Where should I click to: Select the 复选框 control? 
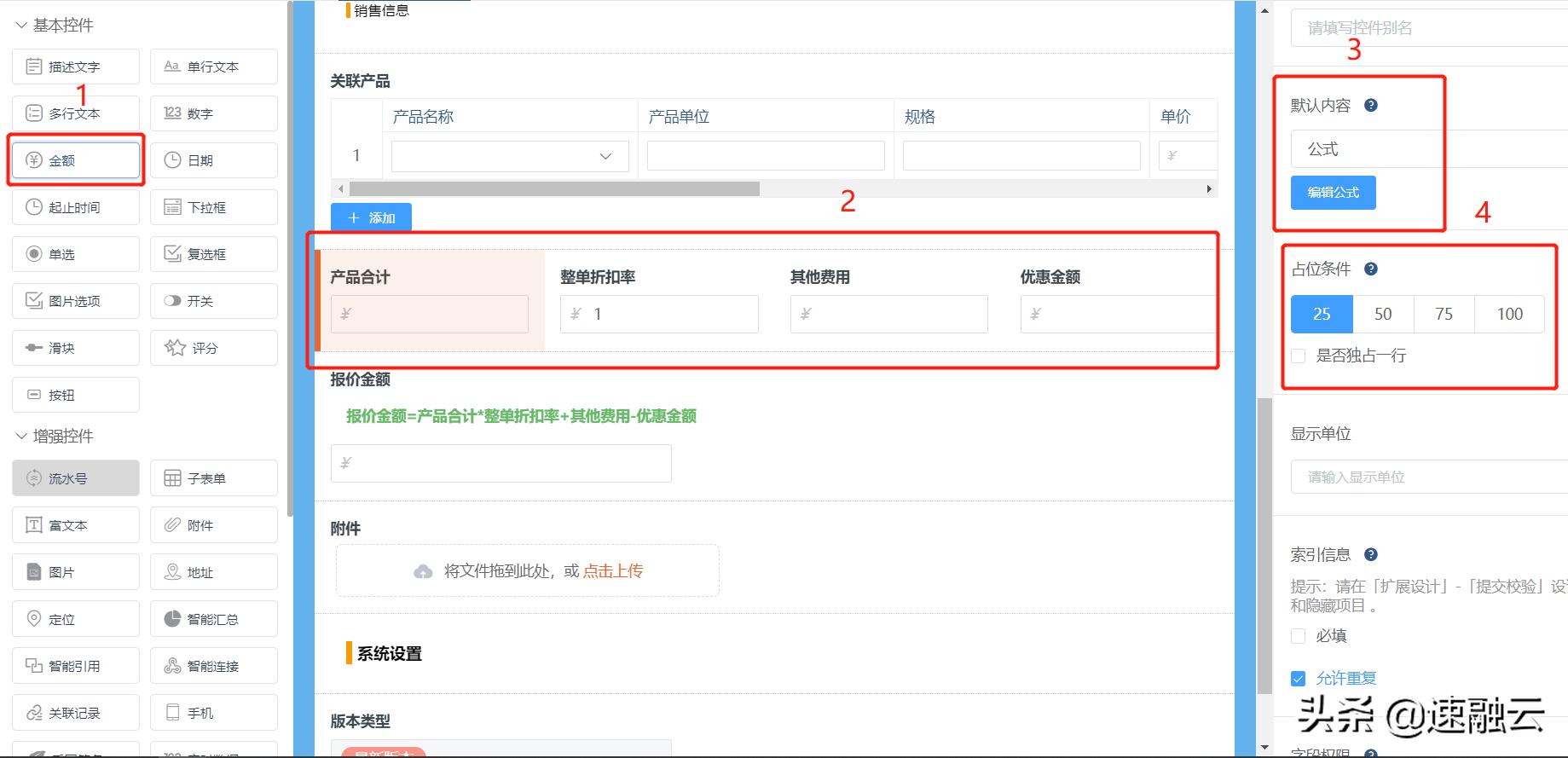point(214,254)
